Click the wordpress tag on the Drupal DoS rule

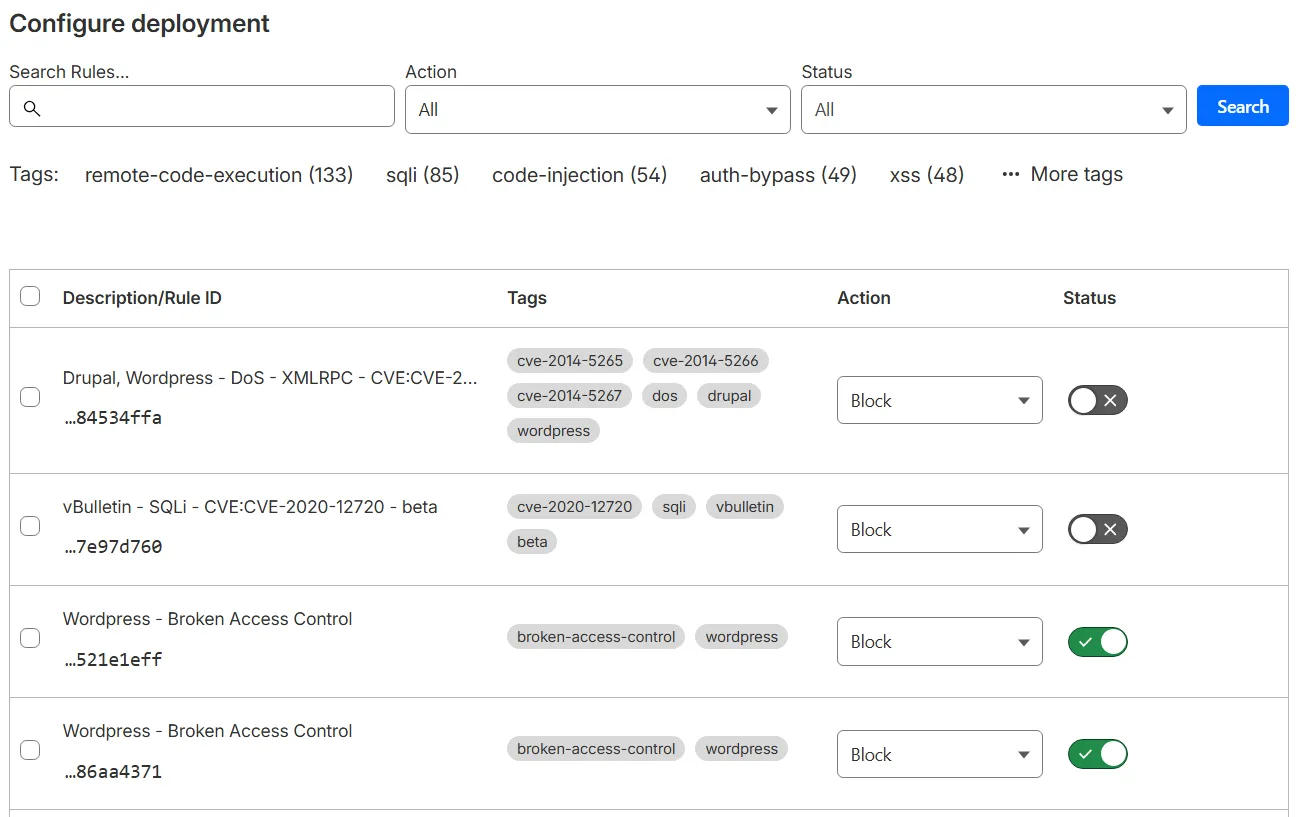553,430
